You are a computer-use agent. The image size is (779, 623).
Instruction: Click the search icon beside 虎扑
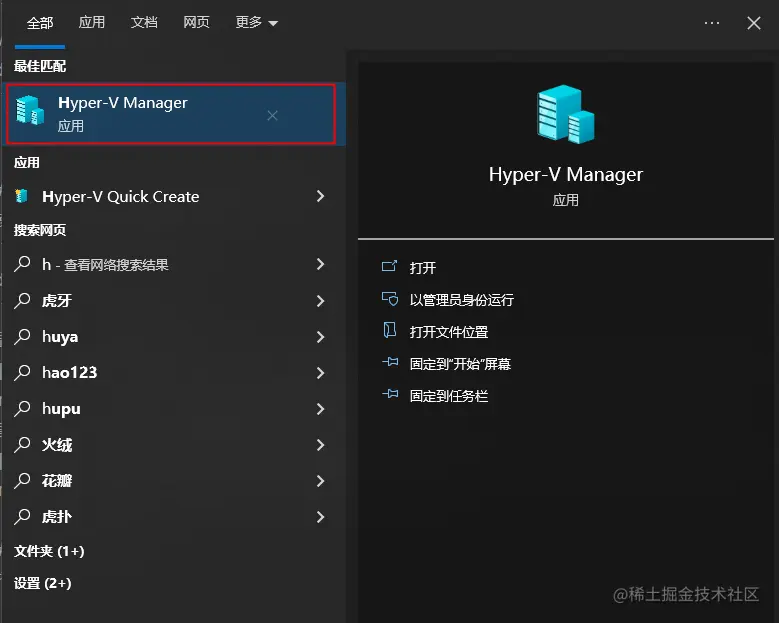point(22,516)
